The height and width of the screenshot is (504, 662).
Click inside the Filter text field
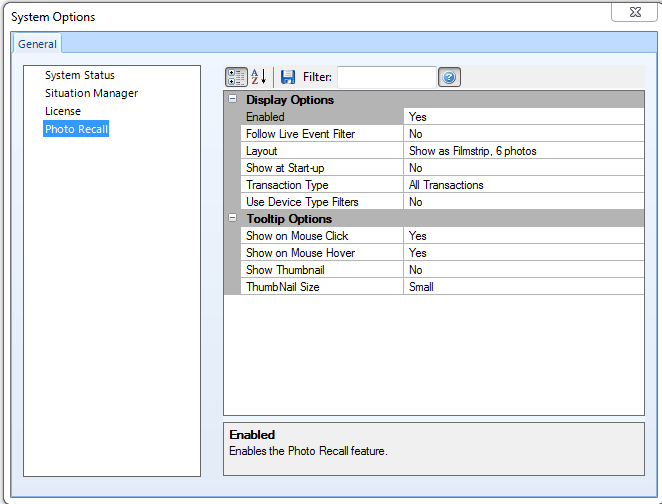386,77
